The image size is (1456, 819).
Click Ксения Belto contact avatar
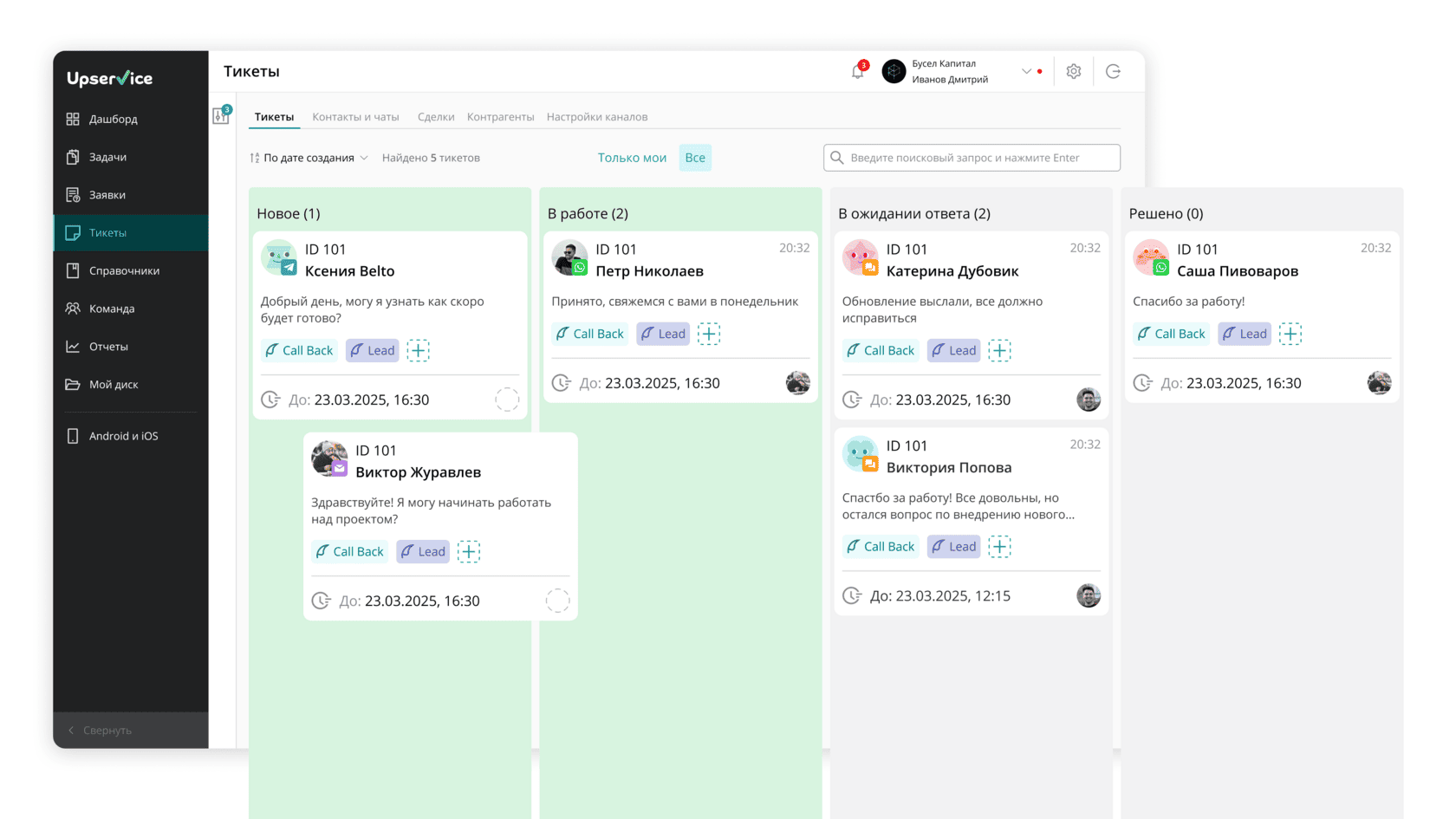click(x=279, y=258)
